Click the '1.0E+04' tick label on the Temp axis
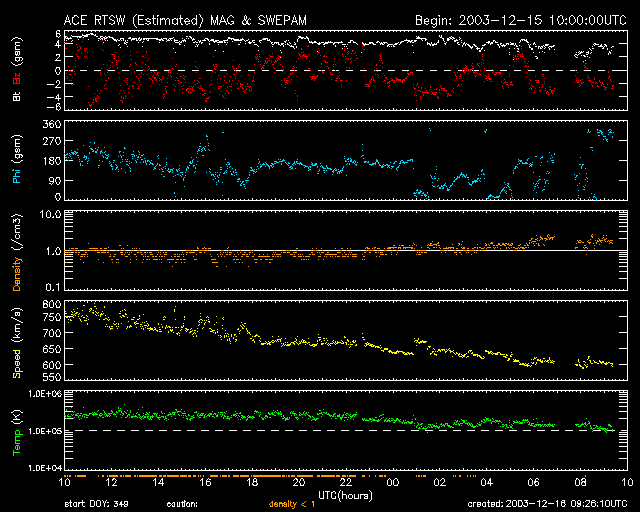Screen dimensions: 640x512 [x=45, y=468]
